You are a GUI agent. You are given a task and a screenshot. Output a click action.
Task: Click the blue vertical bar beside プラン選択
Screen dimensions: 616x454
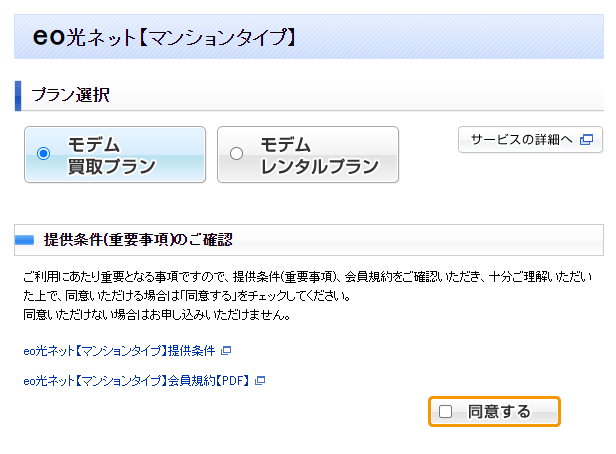click(18, 96)
